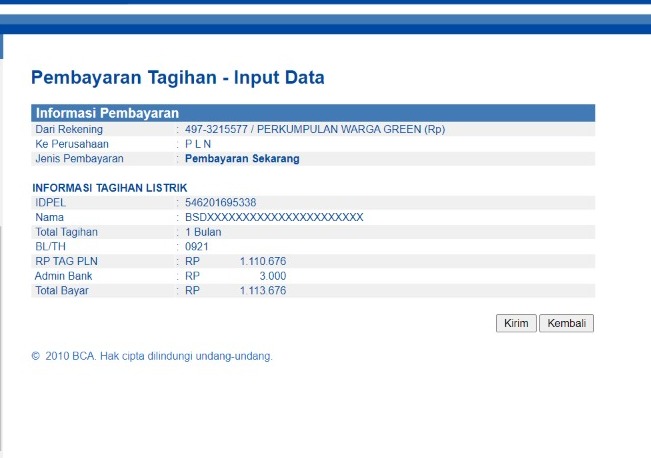The width and height of the screenshot is (651, 458).
Task: Select the Admin Bank fee 3.000
Action: click(273, 276)
